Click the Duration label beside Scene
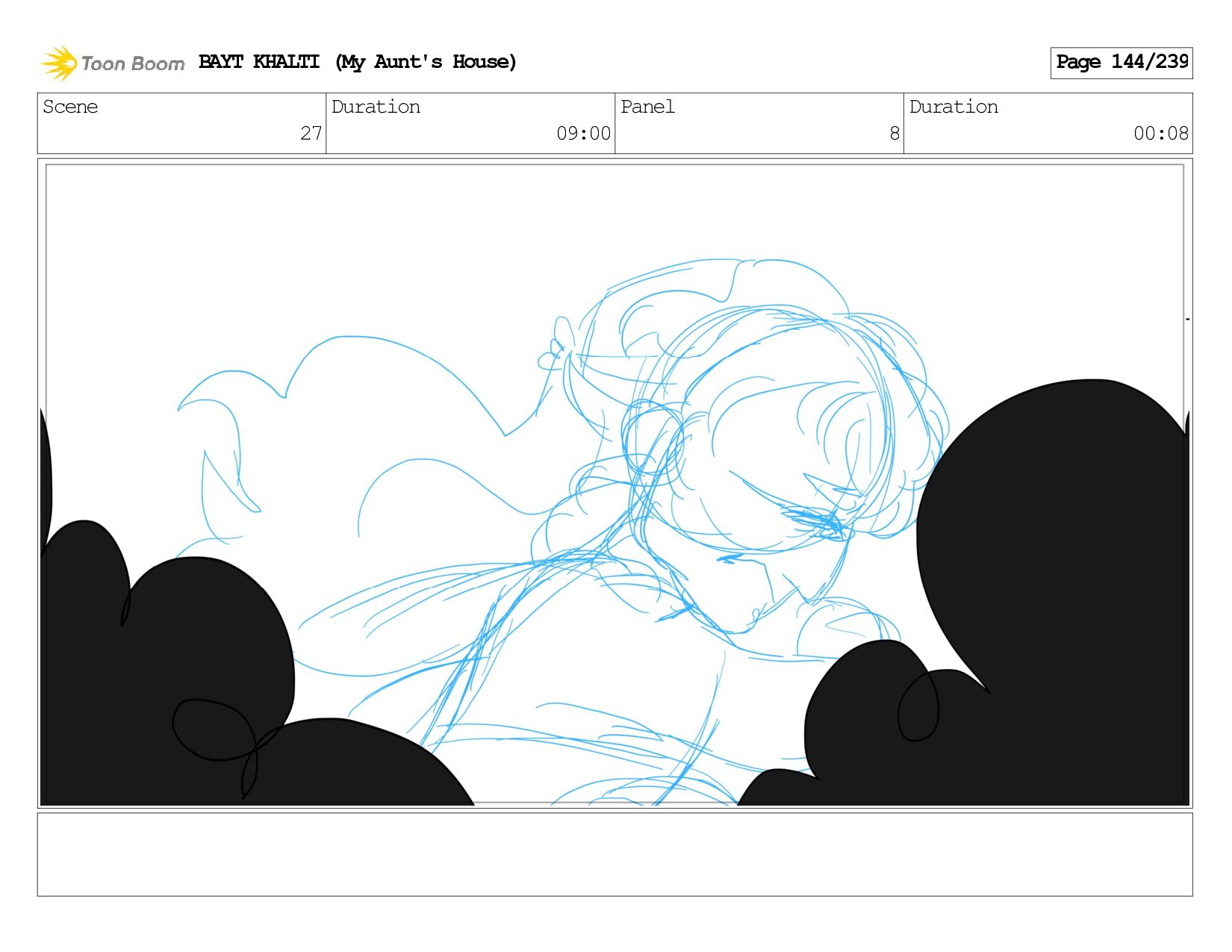The image size is (1232, 952). click(376, 107)
